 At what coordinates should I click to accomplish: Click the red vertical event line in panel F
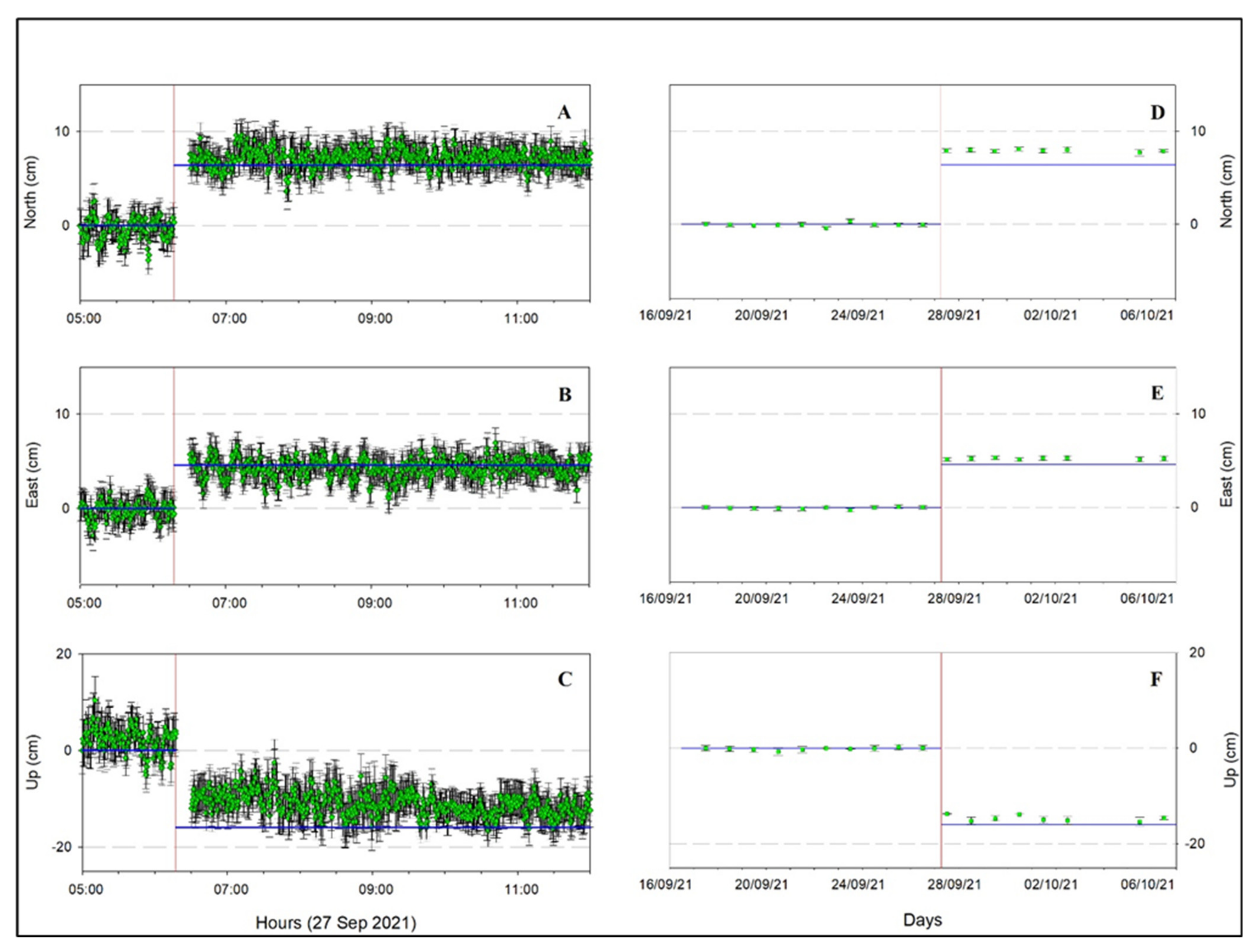click(941, 760)
